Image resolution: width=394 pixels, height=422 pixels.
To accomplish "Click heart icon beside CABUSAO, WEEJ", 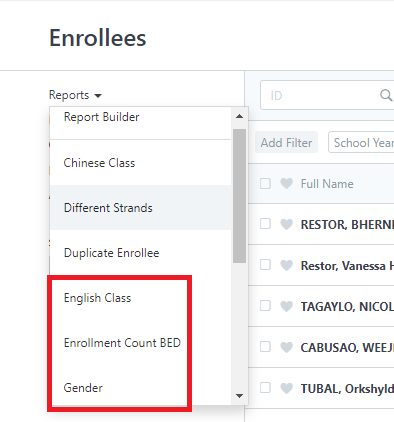I will pyautogui.click(x=286, y=347).
